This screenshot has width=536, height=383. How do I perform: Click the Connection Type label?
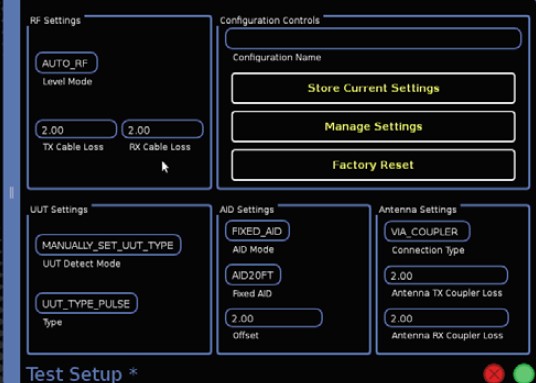tap(428, 250)
